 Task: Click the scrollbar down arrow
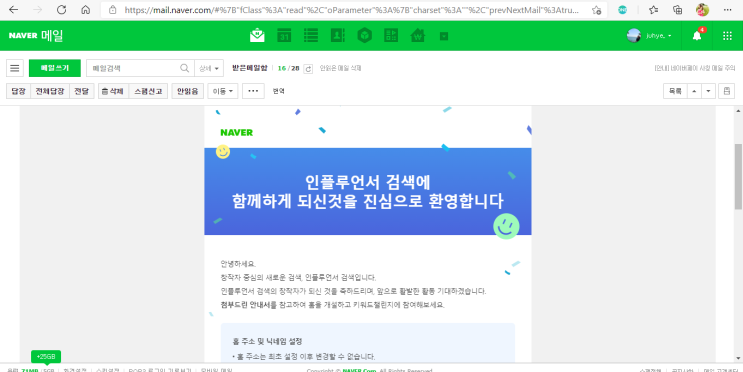[738, 358]
